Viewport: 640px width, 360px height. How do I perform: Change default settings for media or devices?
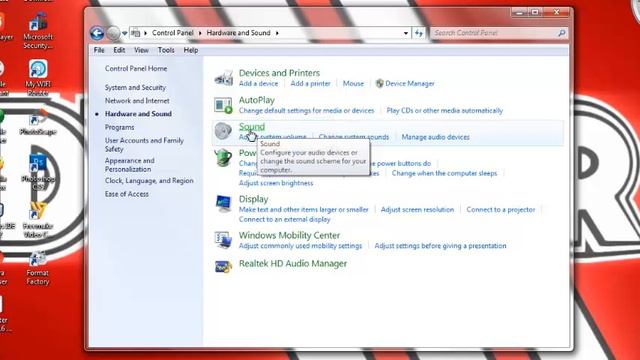tap(307, 111)
